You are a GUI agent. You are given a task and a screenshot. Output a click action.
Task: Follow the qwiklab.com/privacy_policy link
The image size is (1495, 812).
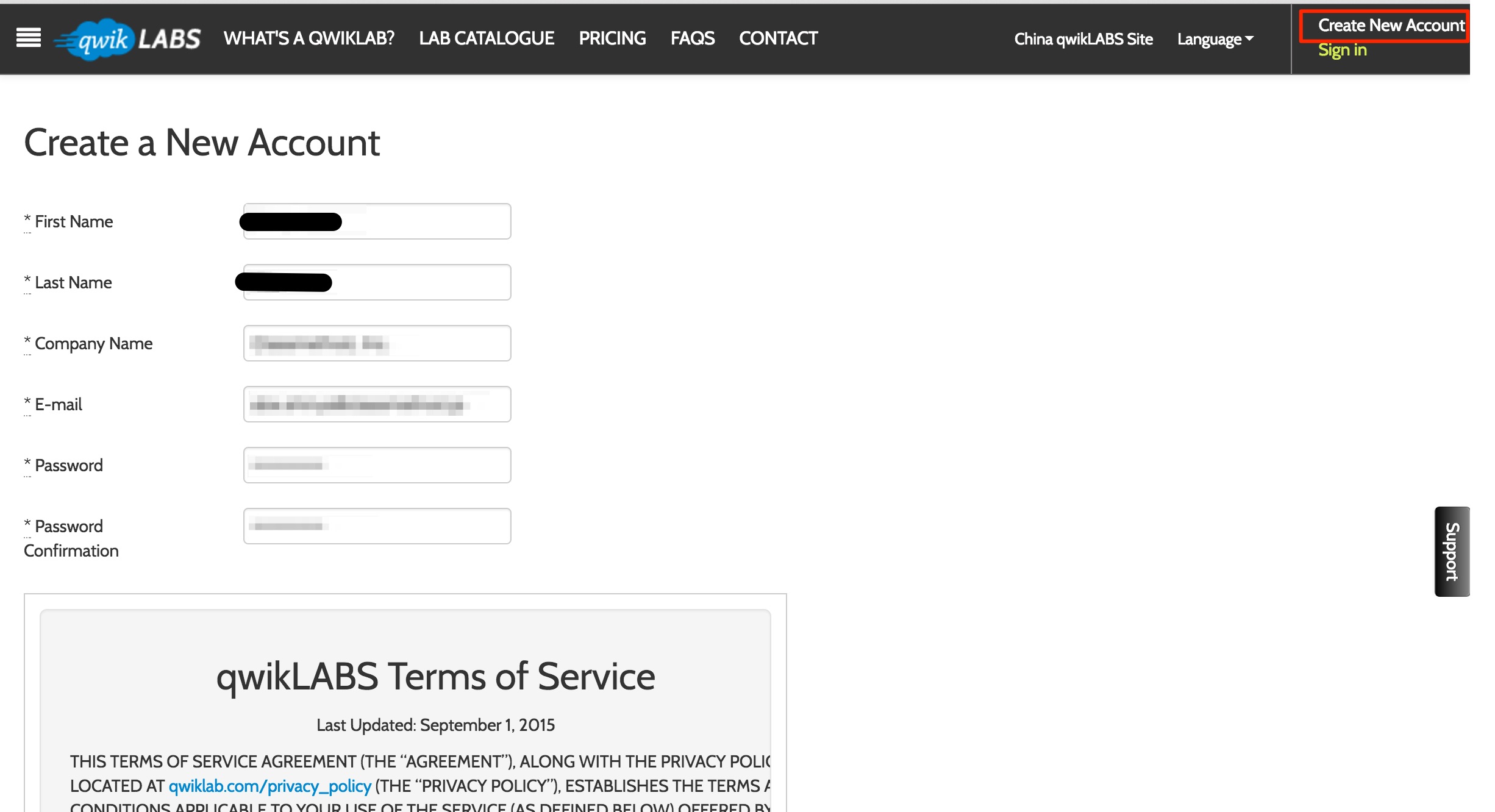(269, 786)
